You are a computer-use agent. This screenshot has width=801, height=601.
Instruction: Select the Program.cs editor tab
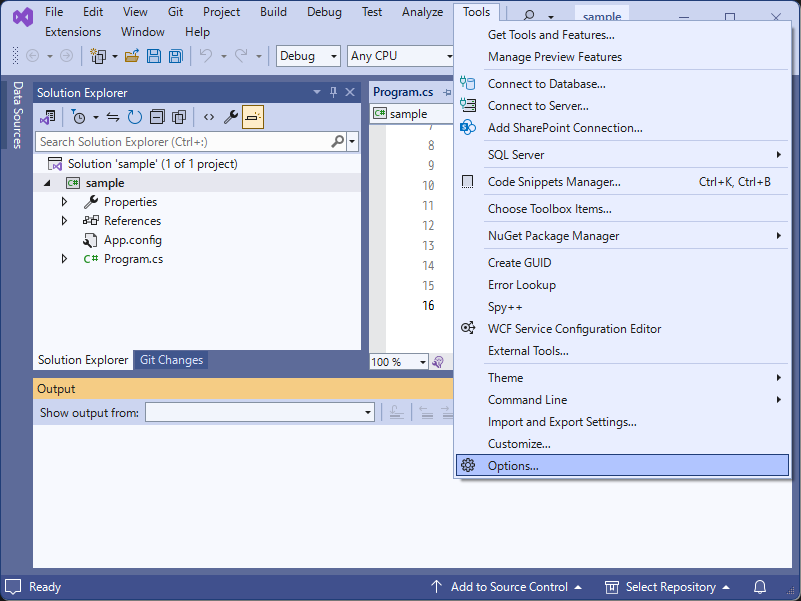point(403,92)
